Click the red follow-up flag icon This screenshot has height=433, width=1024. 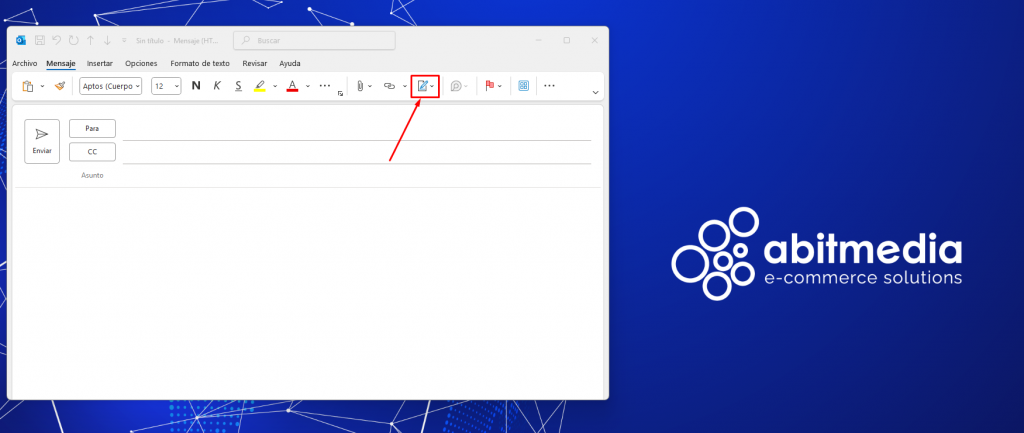490,86
